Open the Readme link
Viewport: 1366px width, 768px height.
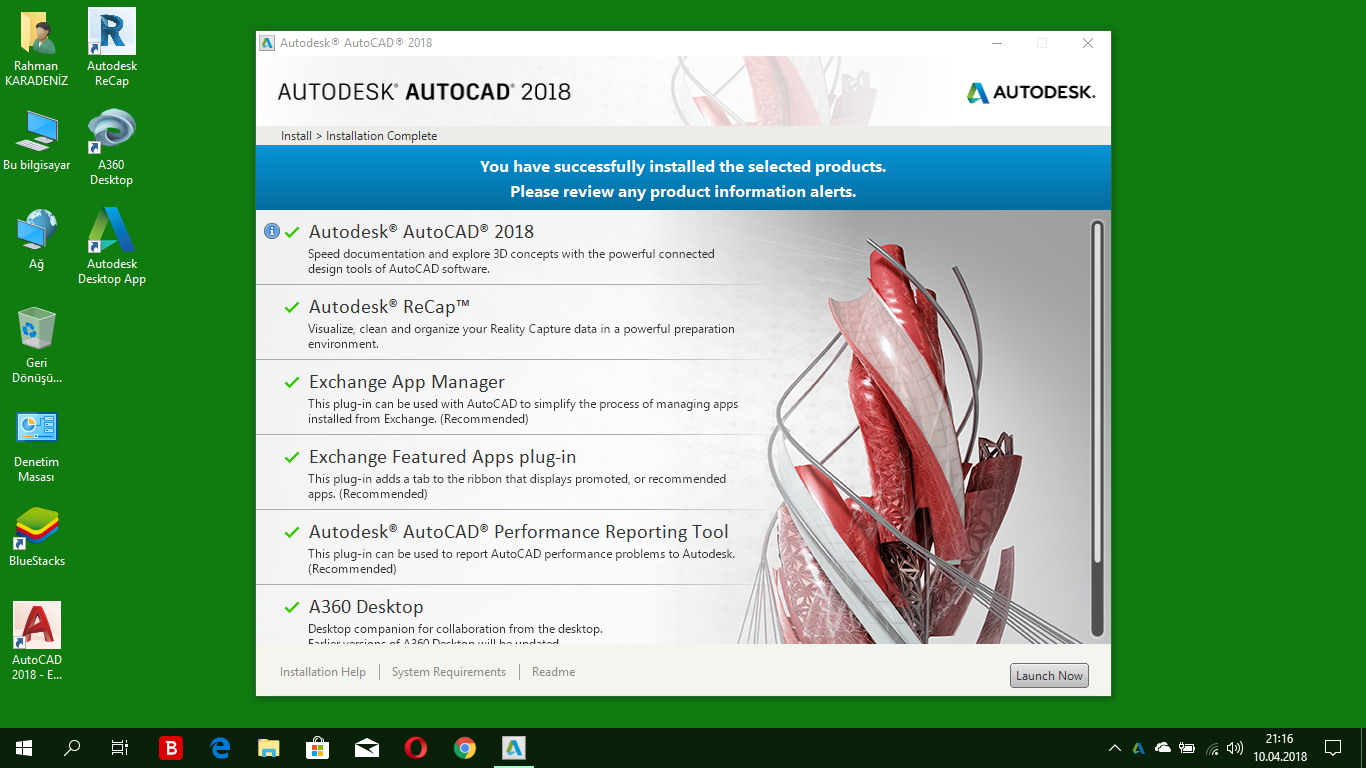[x=553, y=672]
